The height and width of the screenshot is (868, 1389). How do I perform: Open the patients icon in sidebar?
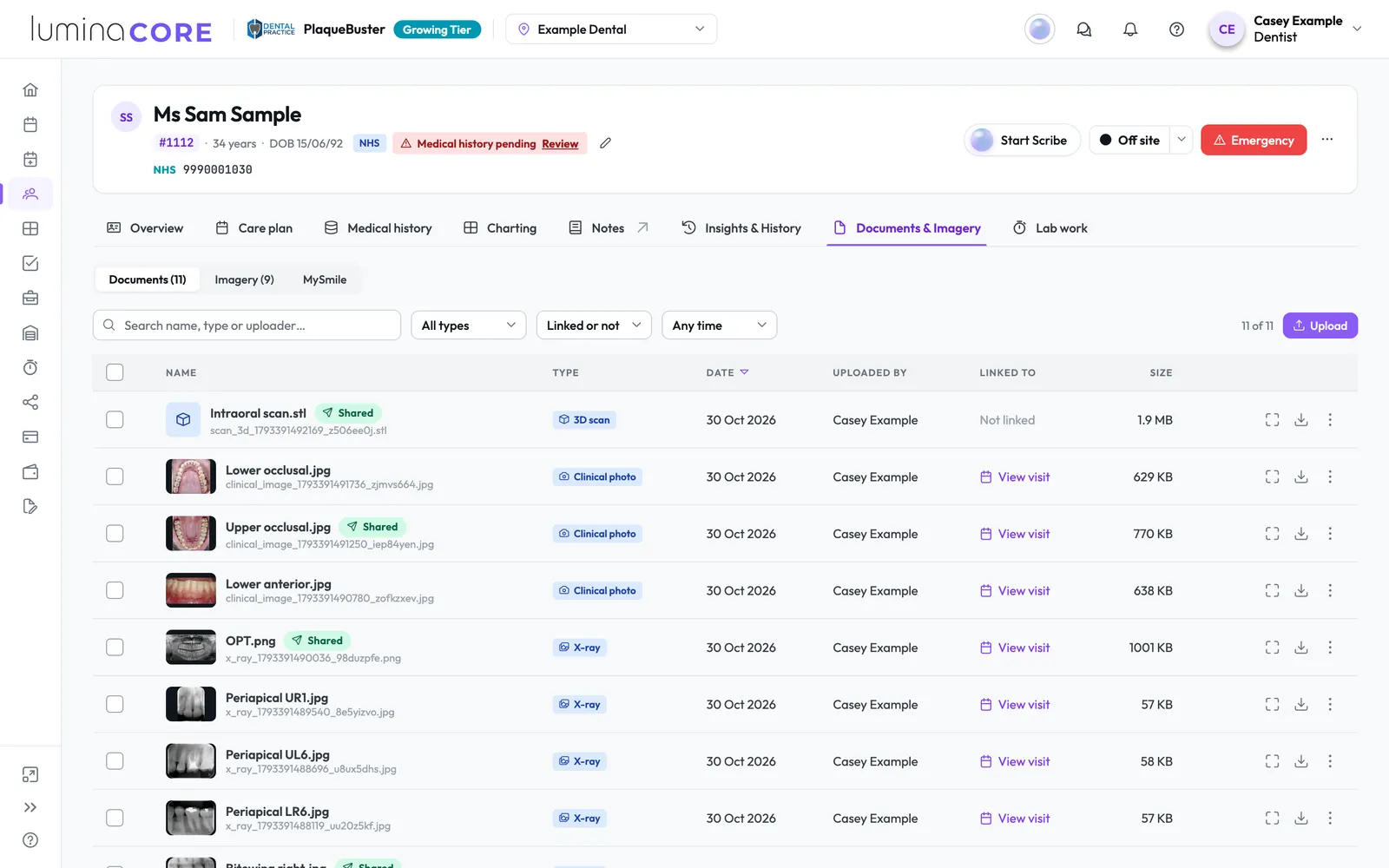point(30,194)
